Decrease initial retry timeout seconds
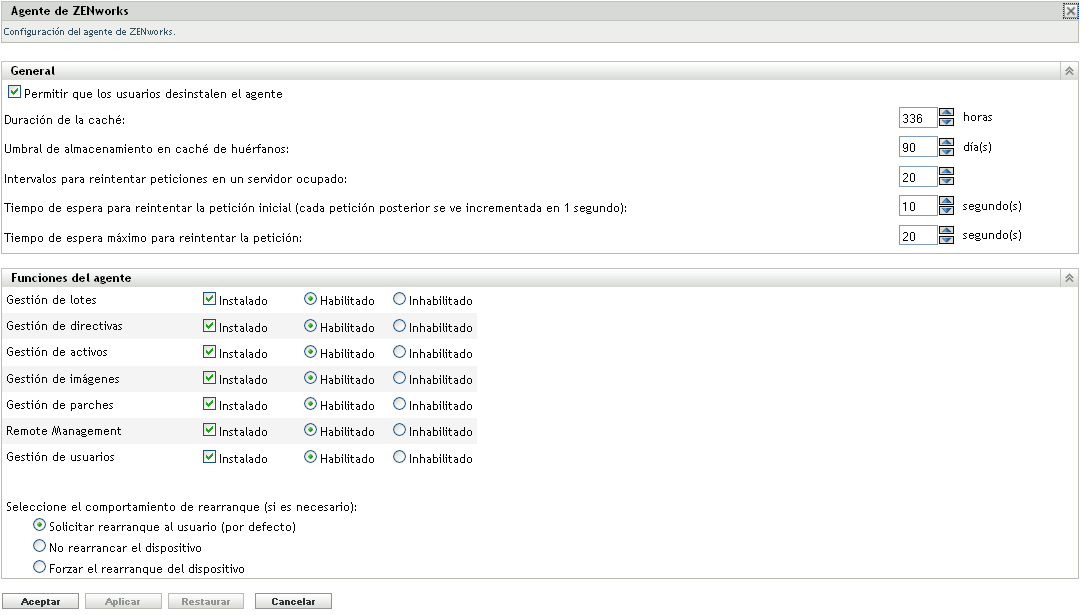The height and width of the screenshot is (615, 1083). (x=945, y=209)
